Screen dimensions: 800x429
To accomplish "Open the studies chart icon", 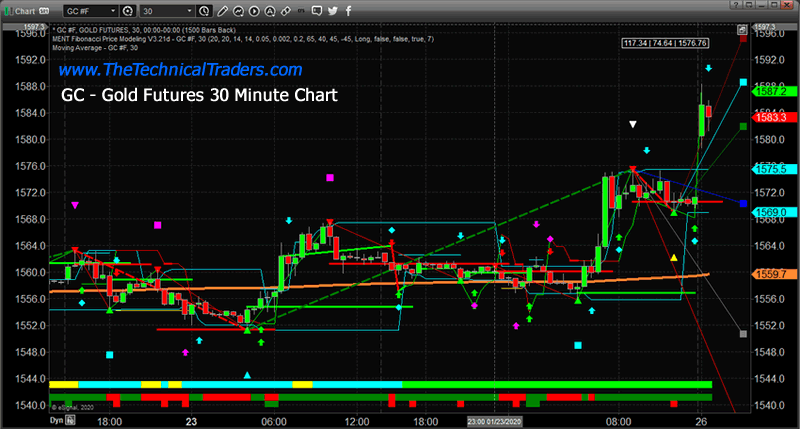I will pos(240,8).
